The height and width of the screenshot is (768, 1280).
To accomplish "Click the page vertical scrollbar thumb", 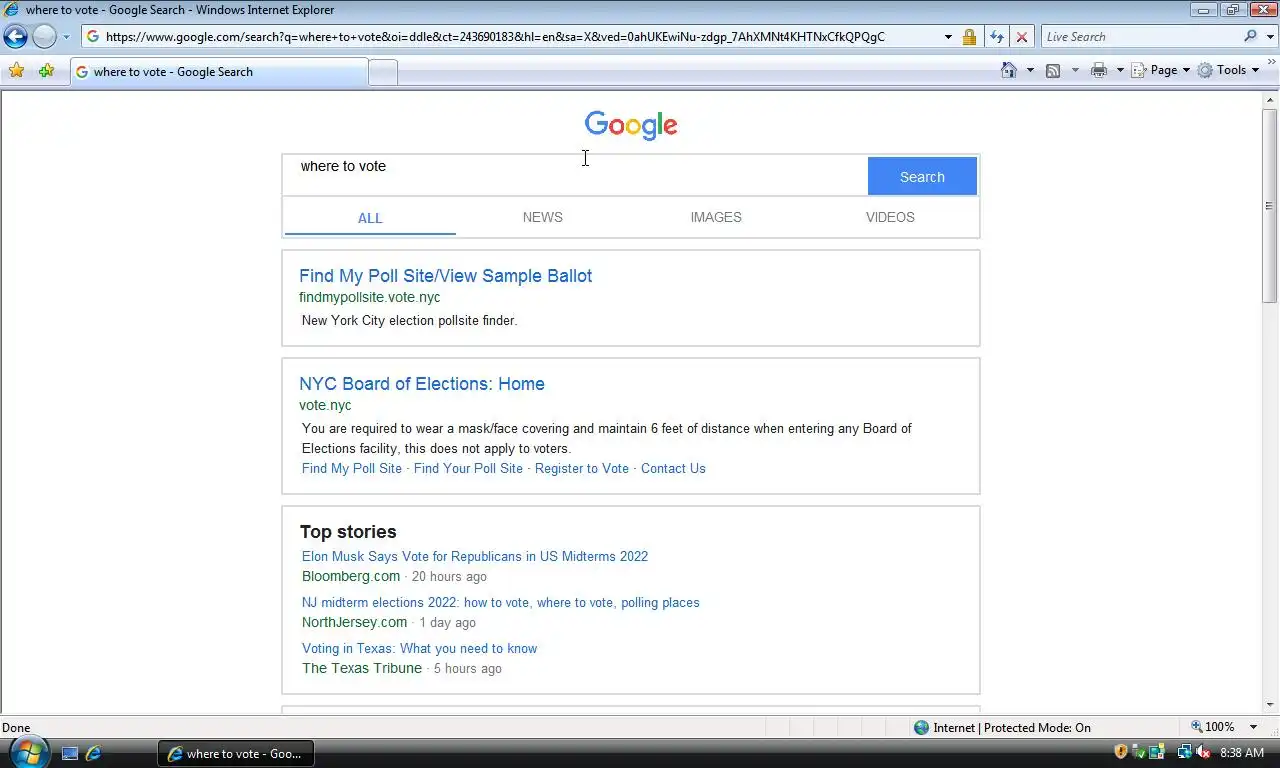I will (x=1270, y=205).
